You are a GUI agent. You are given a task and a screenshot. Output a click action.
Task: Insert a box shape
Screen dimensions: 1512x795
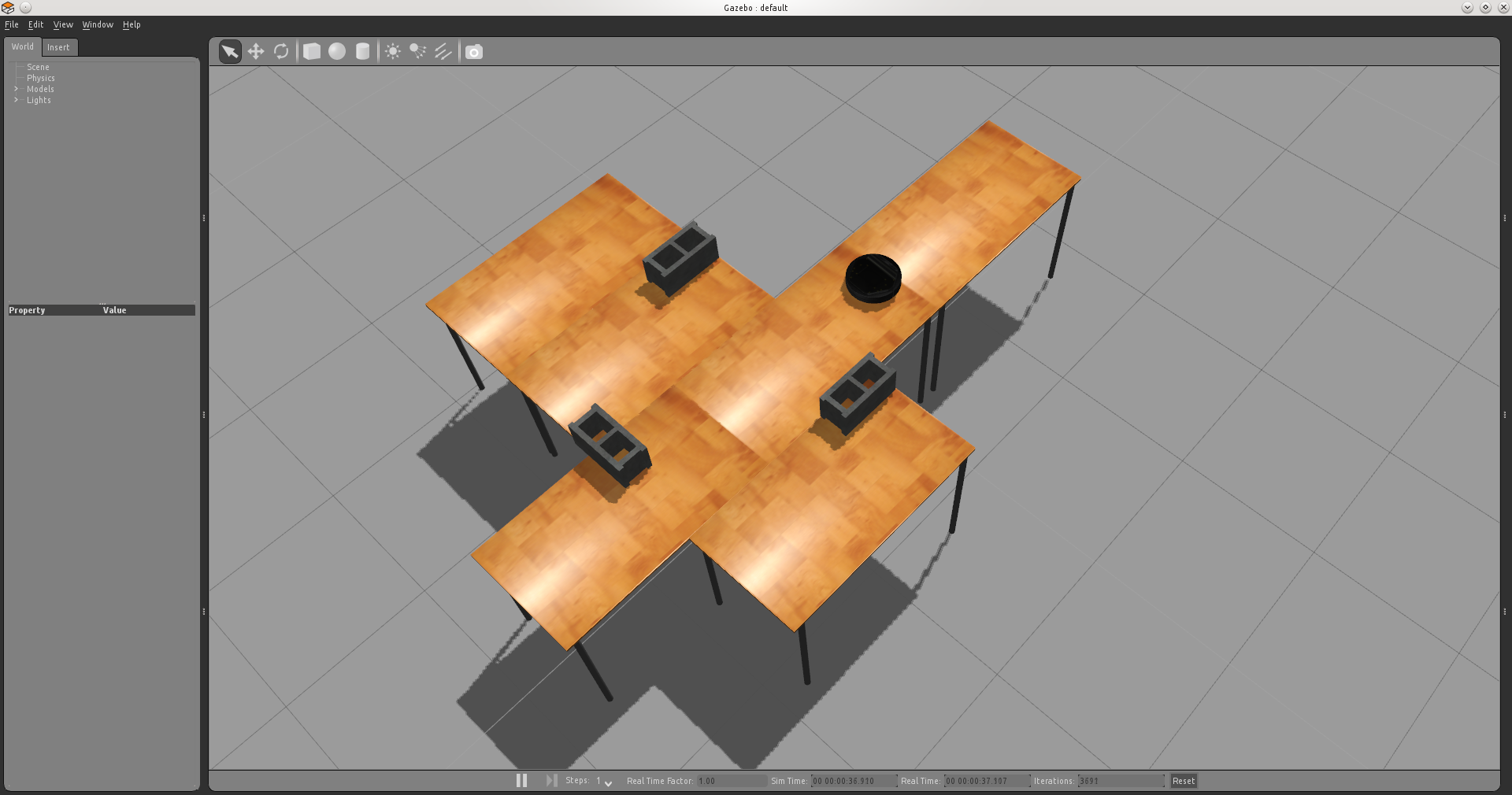pyautogui.click(x=312, y=52)
